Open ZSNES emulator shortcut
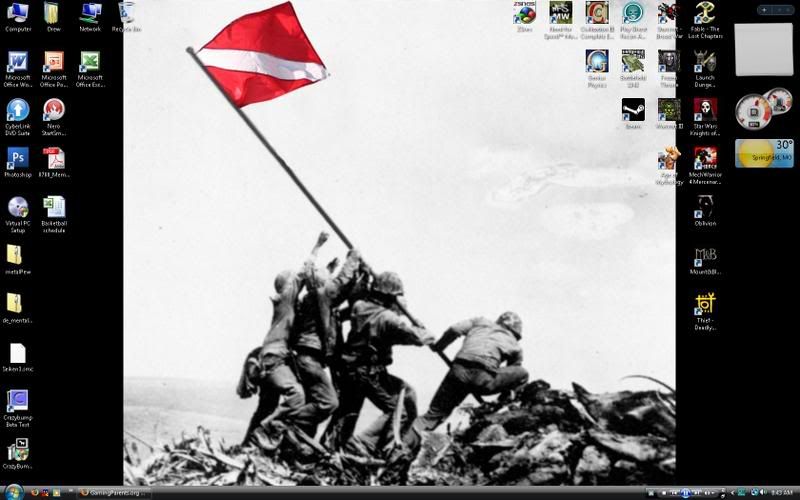The image size is (800, 500). 524,13
